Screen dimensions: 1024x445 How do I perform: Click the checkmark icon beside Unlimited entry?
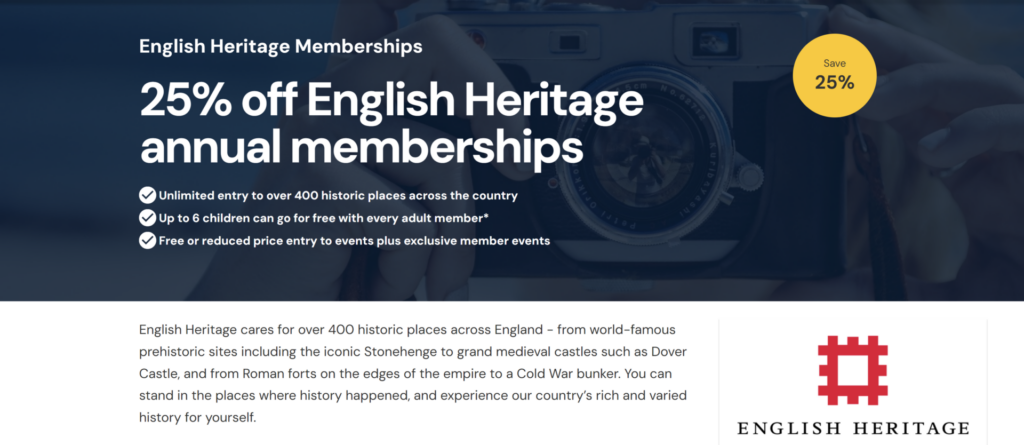pos(147,195)
